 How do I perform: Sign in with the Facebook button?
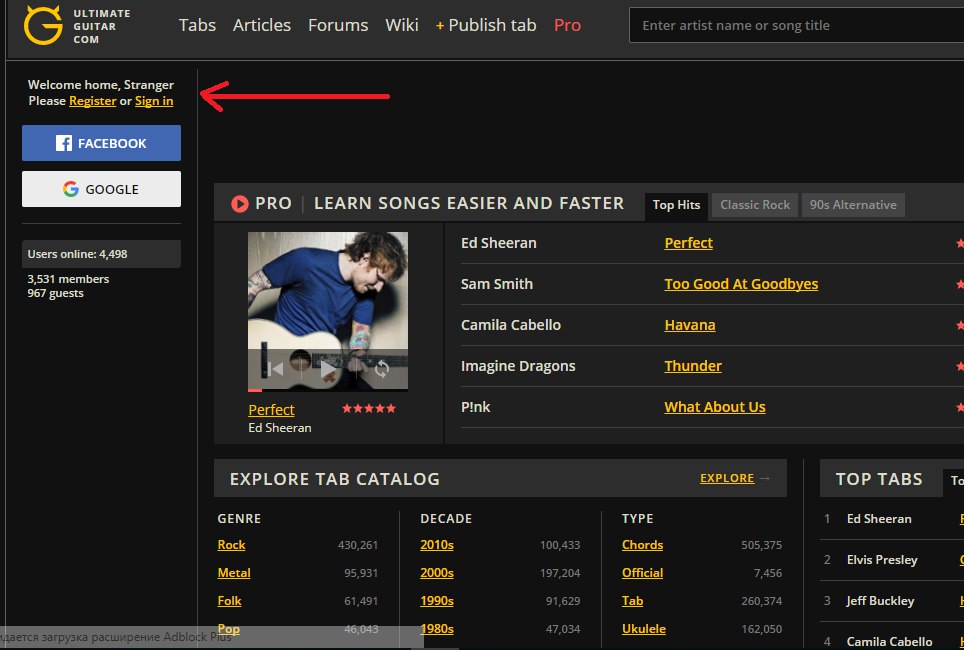pos(101,143)
